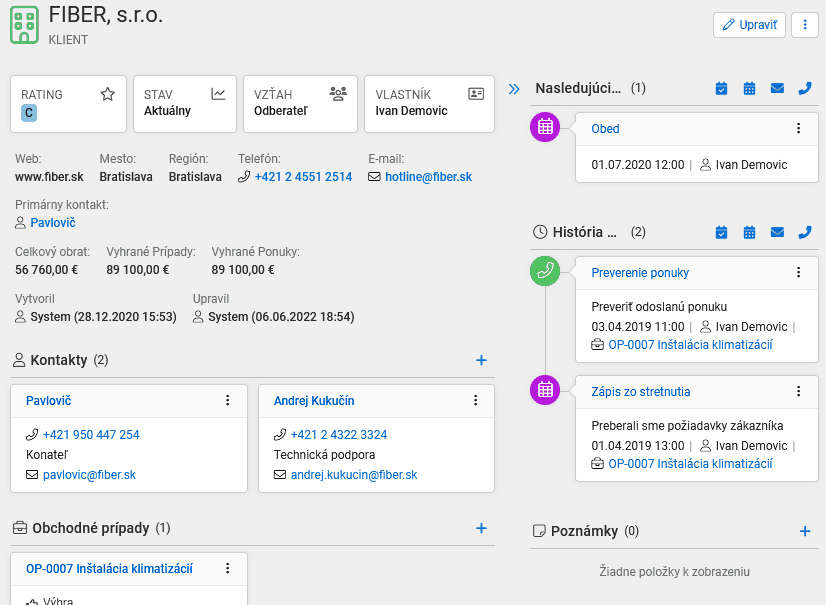Open OP-0007 Inštalácia klimatizácií business case
Screen dimensions: 826x605
[x=109, y=569]
